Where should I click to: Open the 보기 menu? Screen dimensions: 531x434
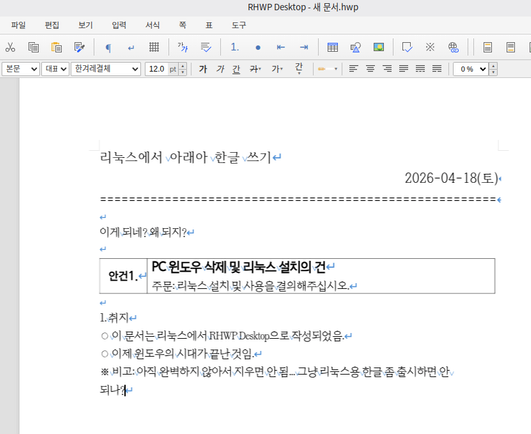click(x=85, y=25)
